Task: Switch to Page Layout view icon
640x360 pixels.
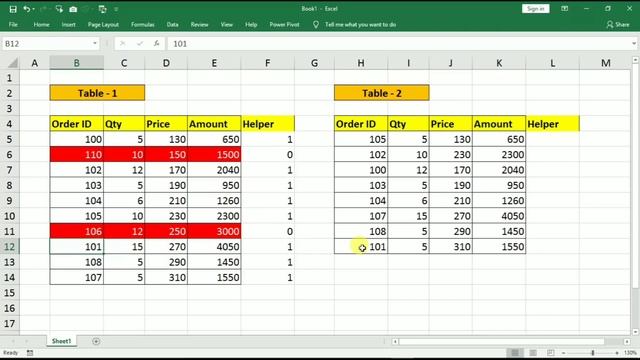Action: tap(533, 352)
